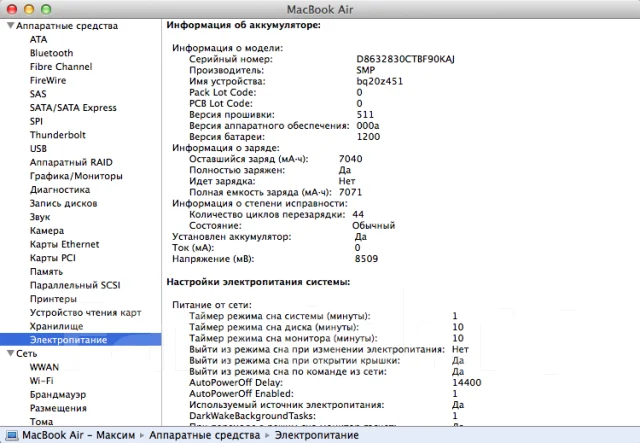Viewport: 640px width, 443px height.
Task: Select FireWire in the sidebar
Action: tap(48, 80)
